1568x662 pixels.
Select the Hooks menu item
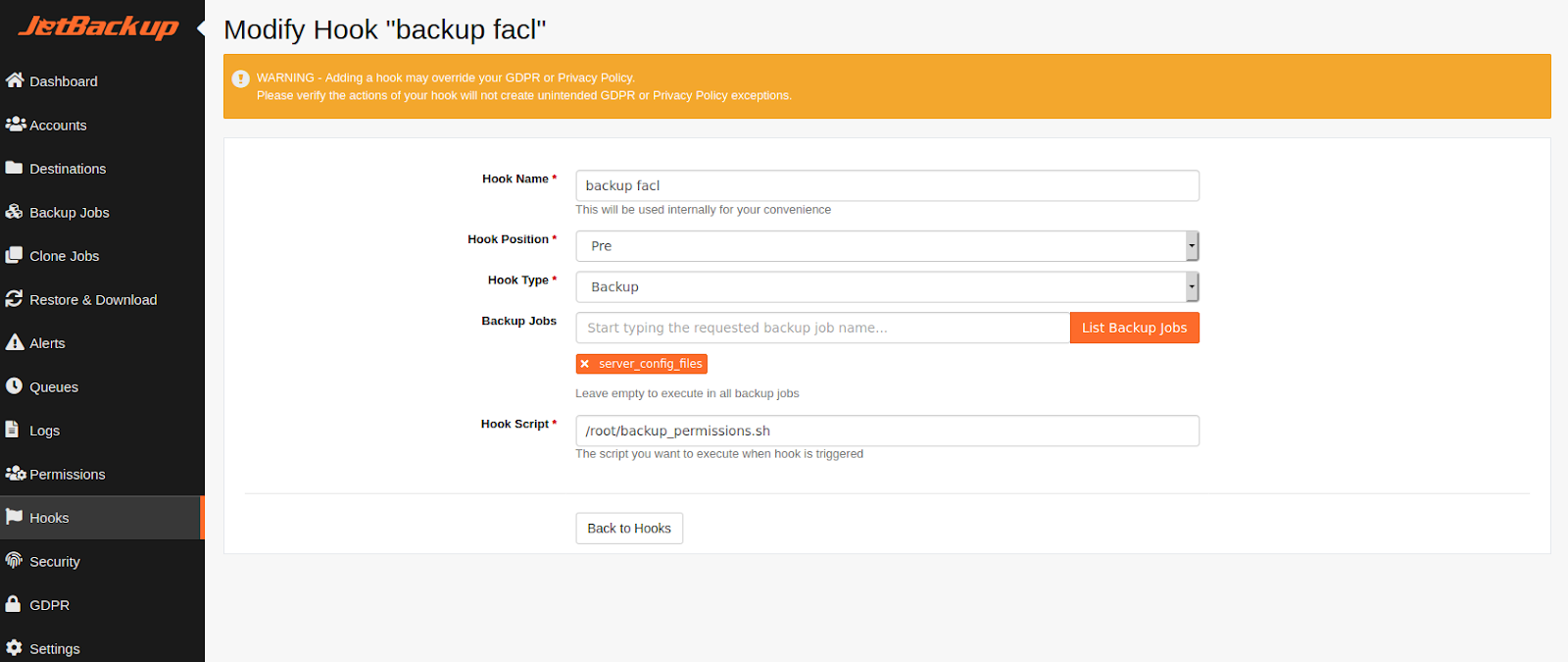pyautogui.click(x=102, y=517)
